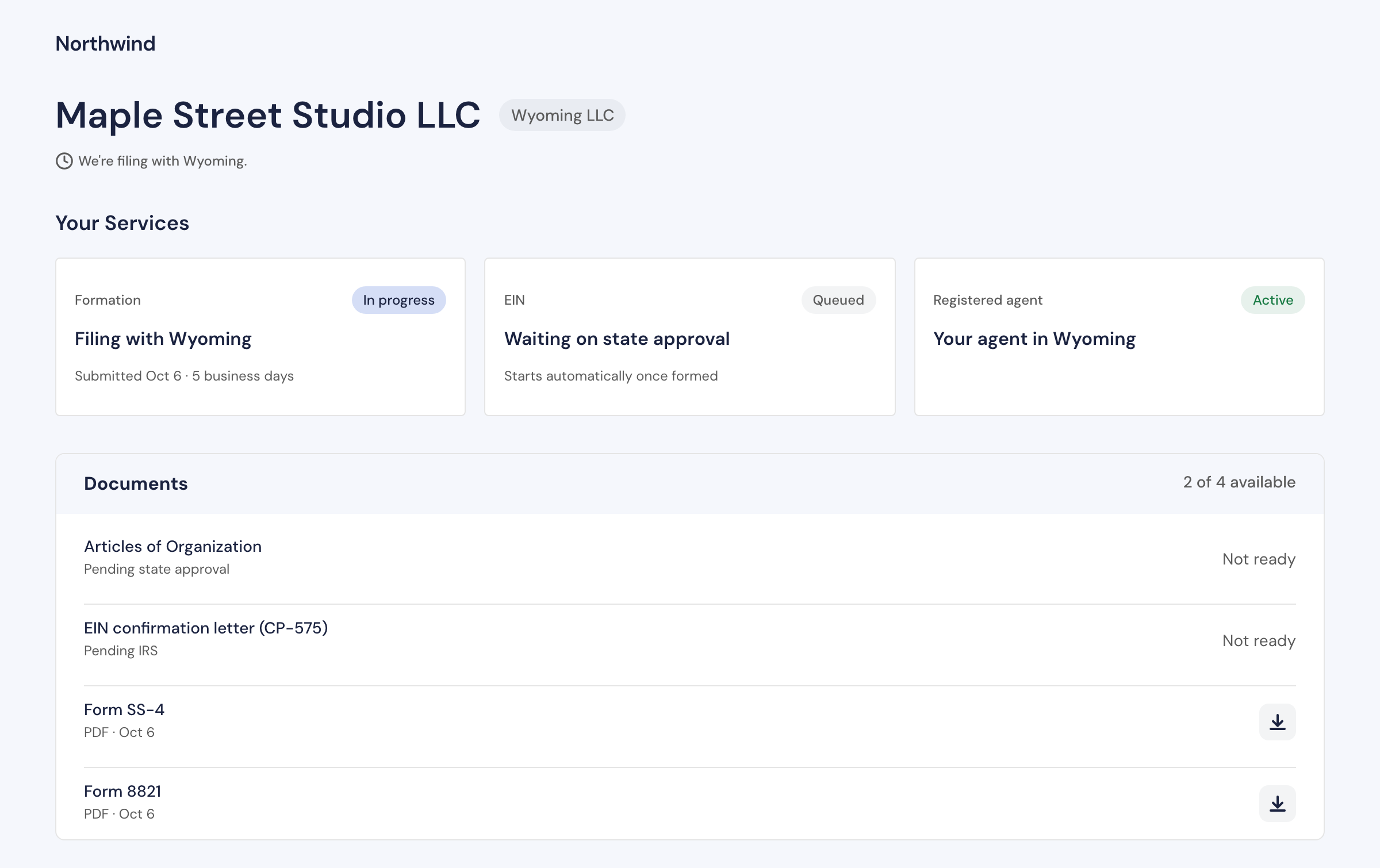Click 'We're filing with Wyoming.' status text
The height and width of the screenshot is (868, 1380).
tap(163, 161)
